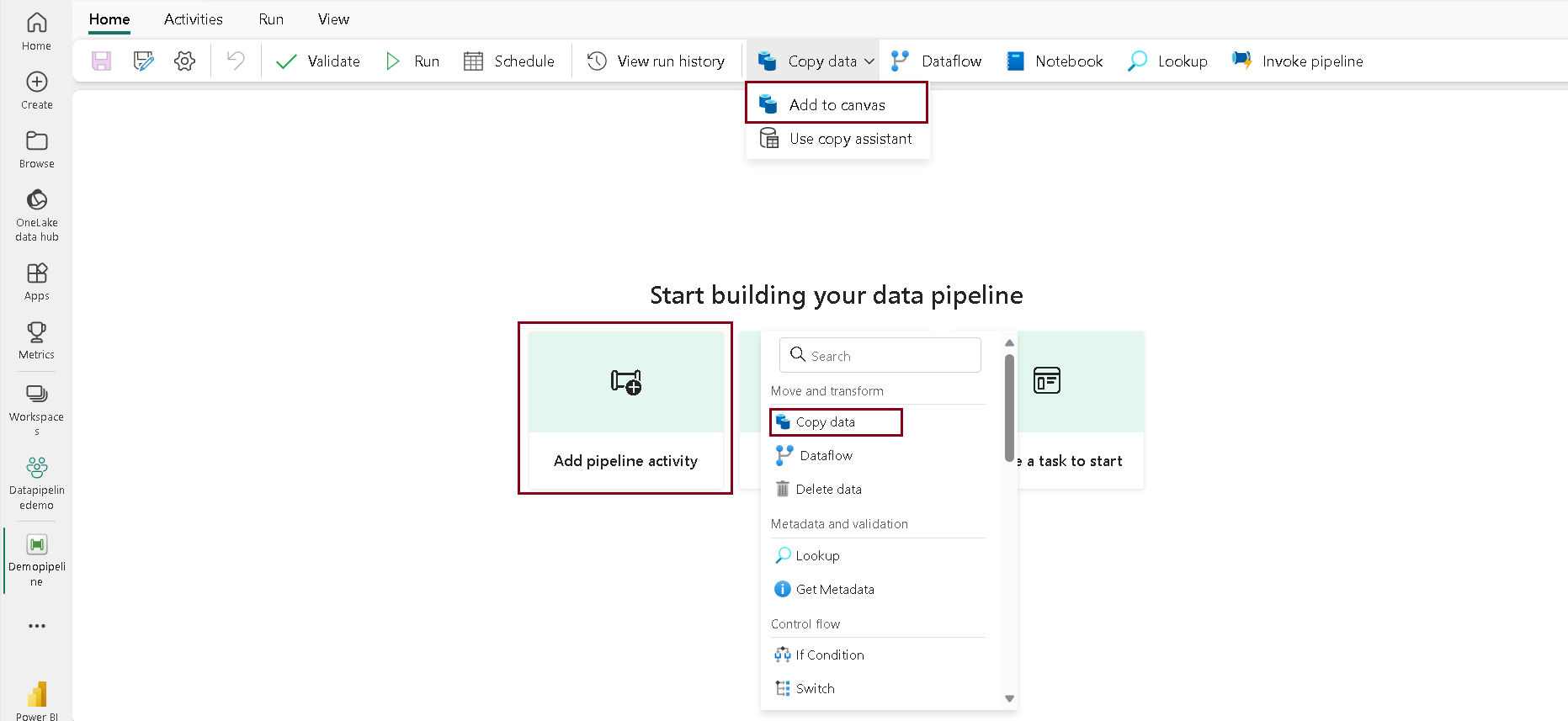
Task: Choose Switch activity
Action: (x=805, y=688)
